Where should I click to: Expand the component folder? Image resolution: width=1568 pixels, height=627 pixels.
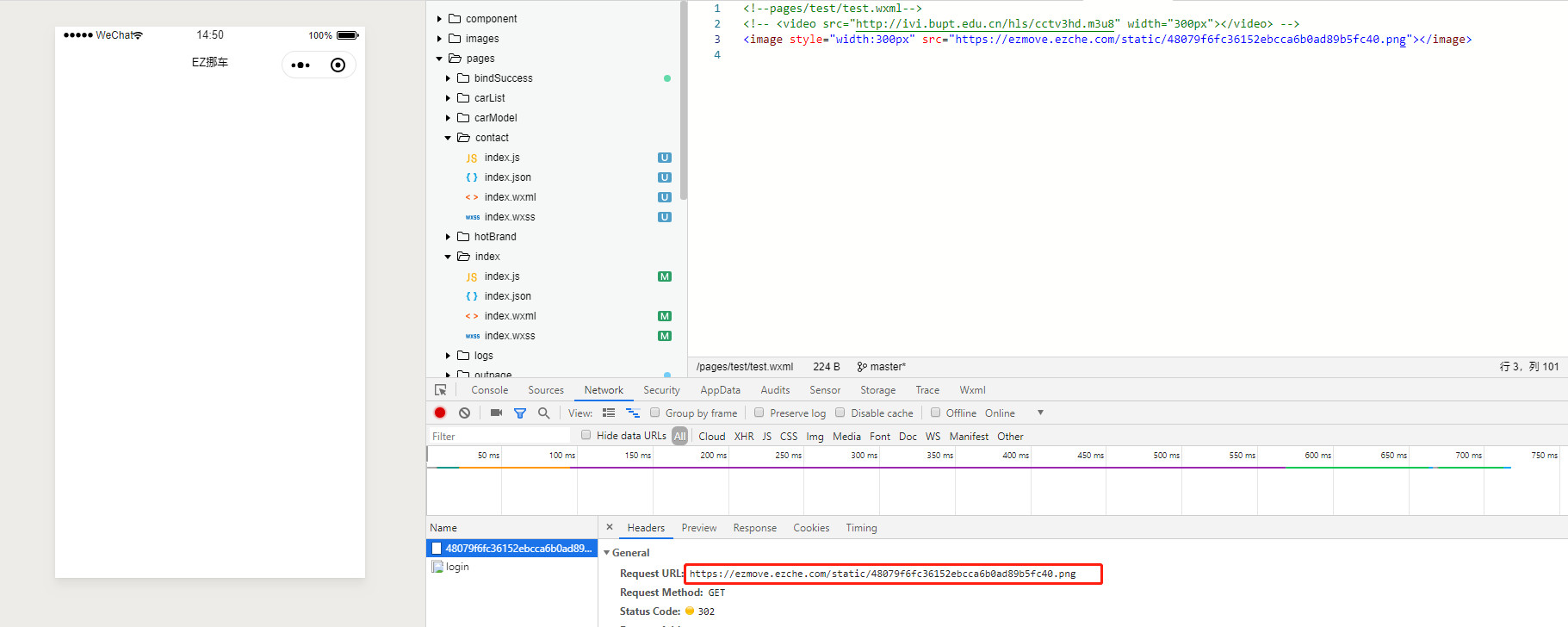coord(439,19)
